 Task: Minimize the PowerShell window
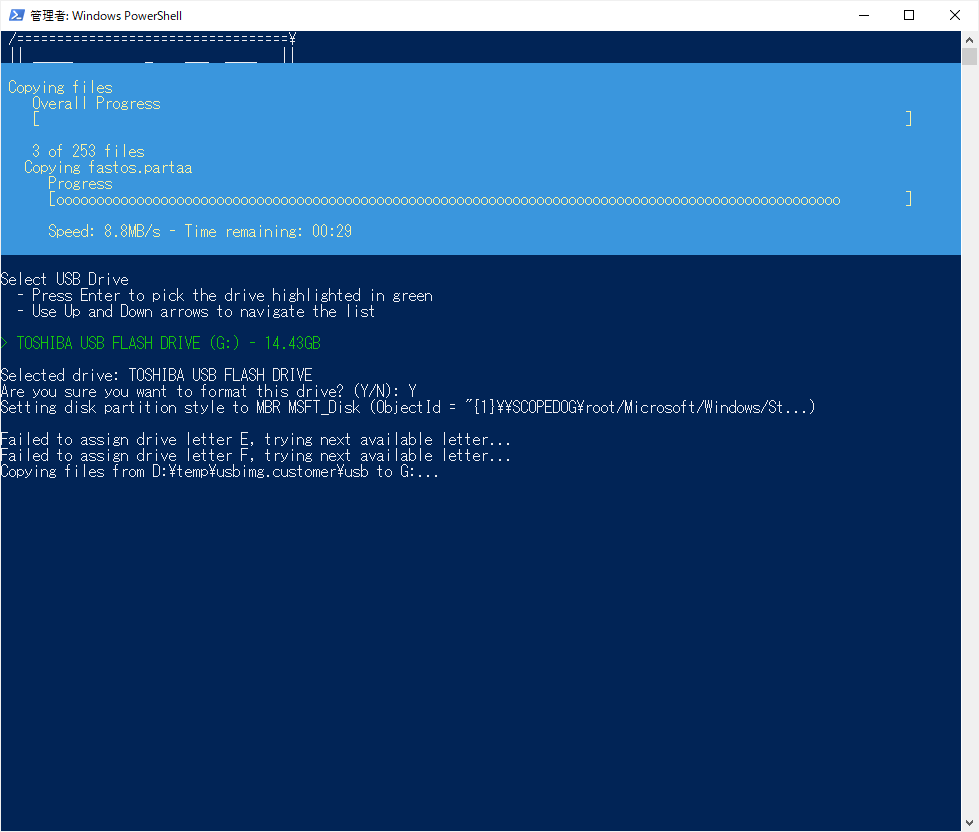pyautogui.click(x=863, y=15)
